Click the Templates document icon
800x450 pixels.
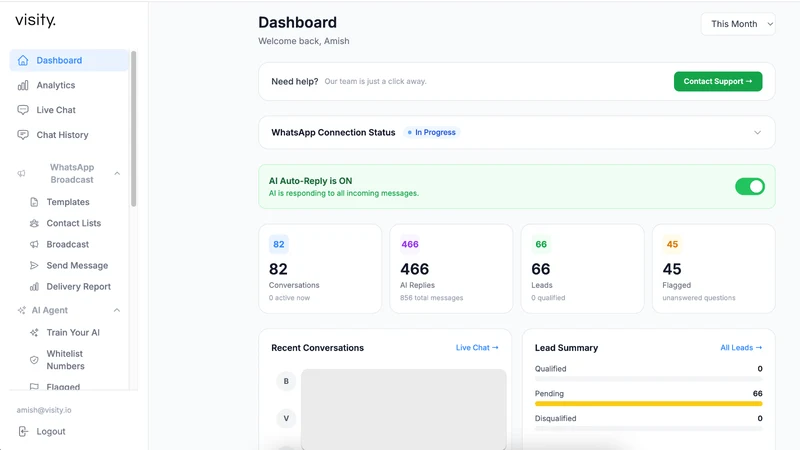click(x=34, y=202)
